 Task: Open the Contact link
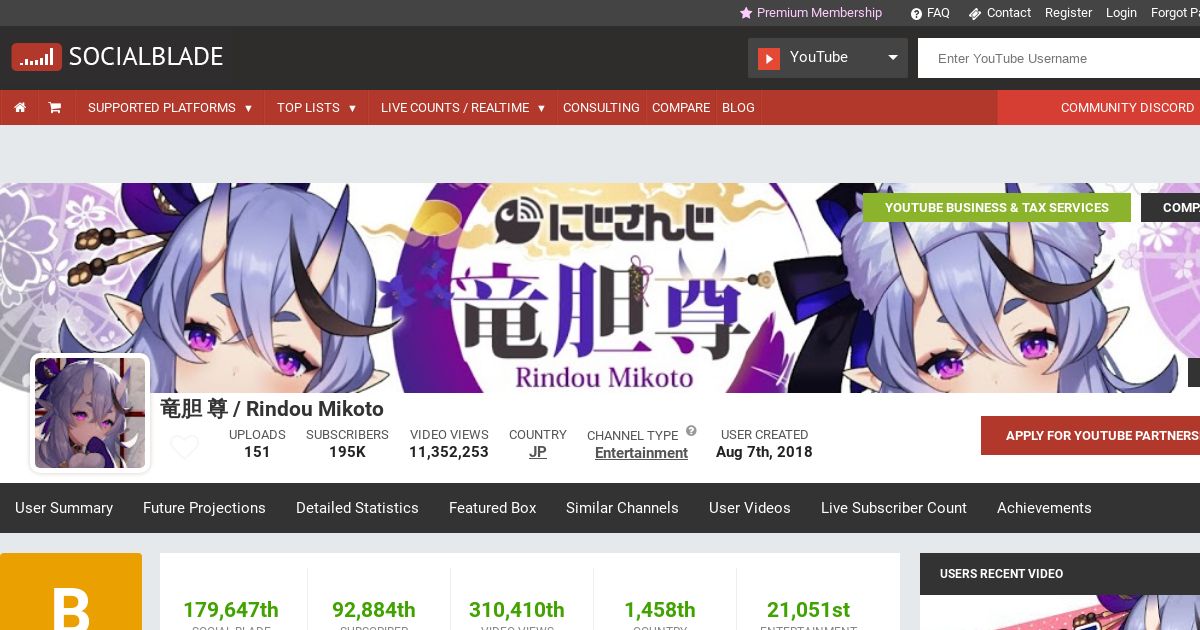[1008, 13]
